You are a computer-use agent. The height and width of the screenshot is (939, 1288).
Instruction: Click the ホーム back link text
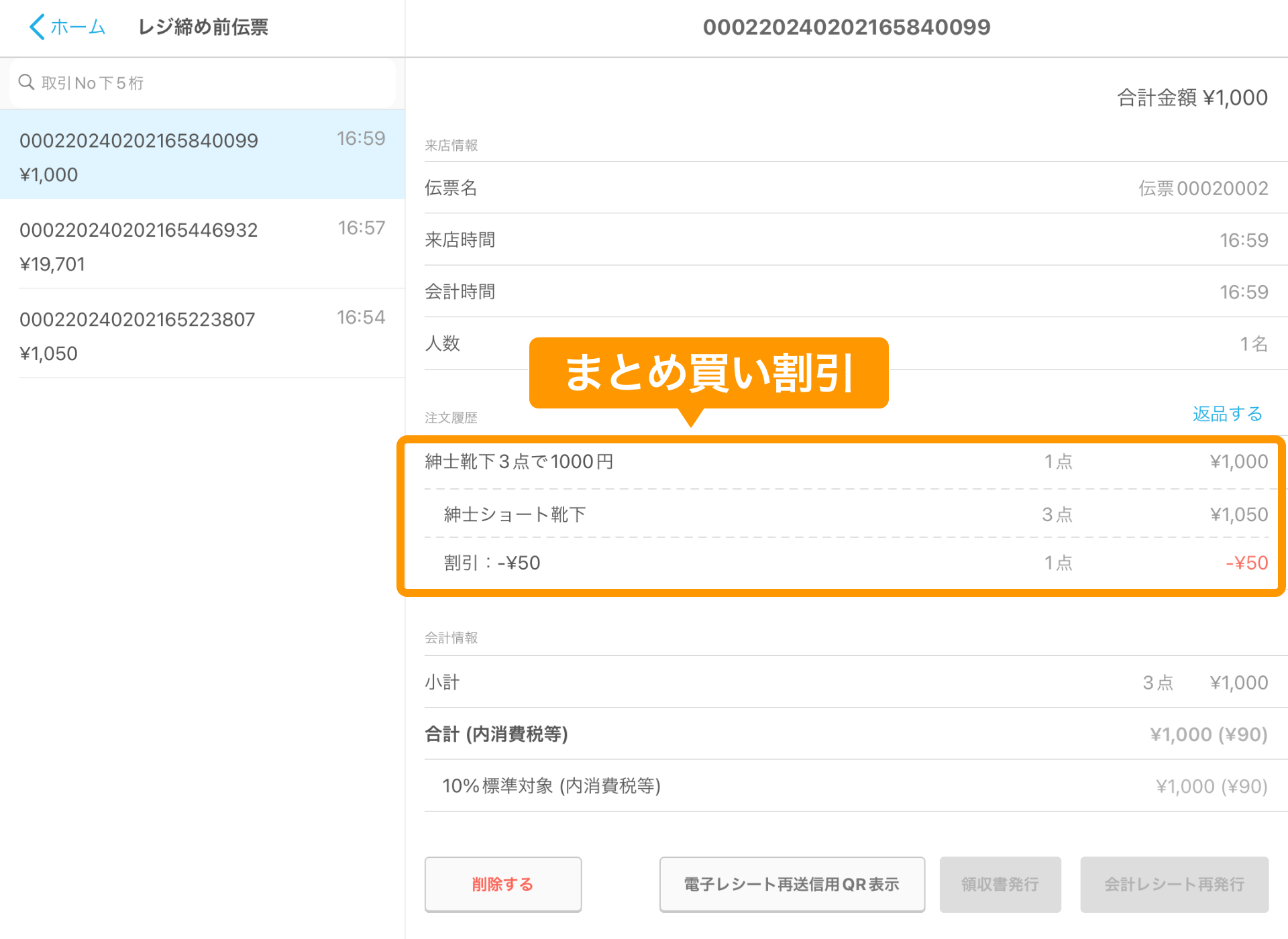pyautogui.click(x=78, y=27)
